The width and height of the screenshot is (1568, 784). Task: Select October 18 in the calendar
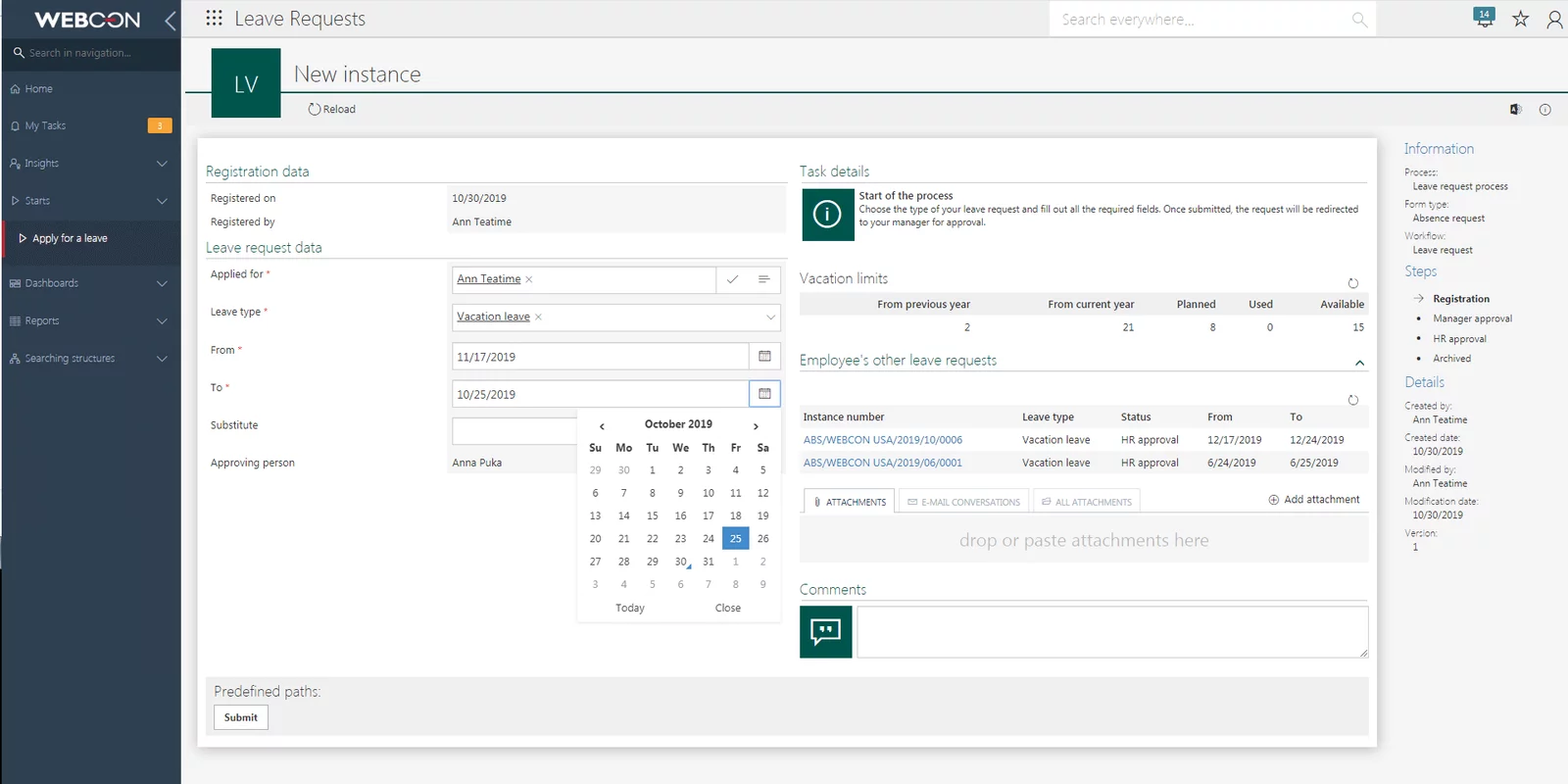[x=736, y=515]
